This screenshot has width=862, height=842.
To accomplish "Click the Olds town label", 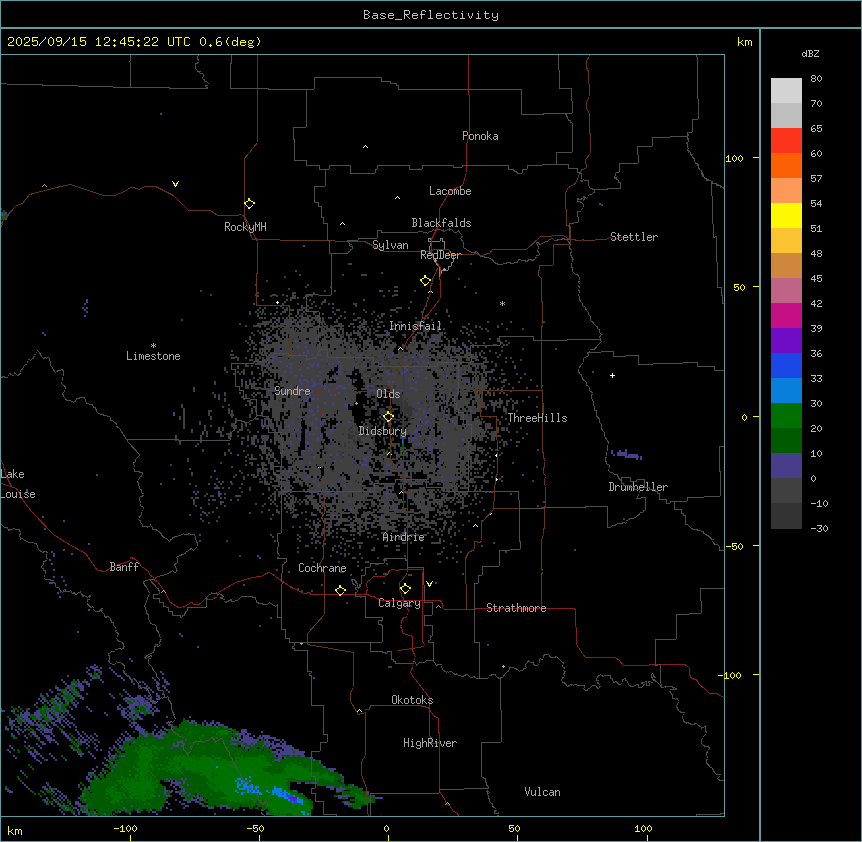I will [x=388, y=394].
